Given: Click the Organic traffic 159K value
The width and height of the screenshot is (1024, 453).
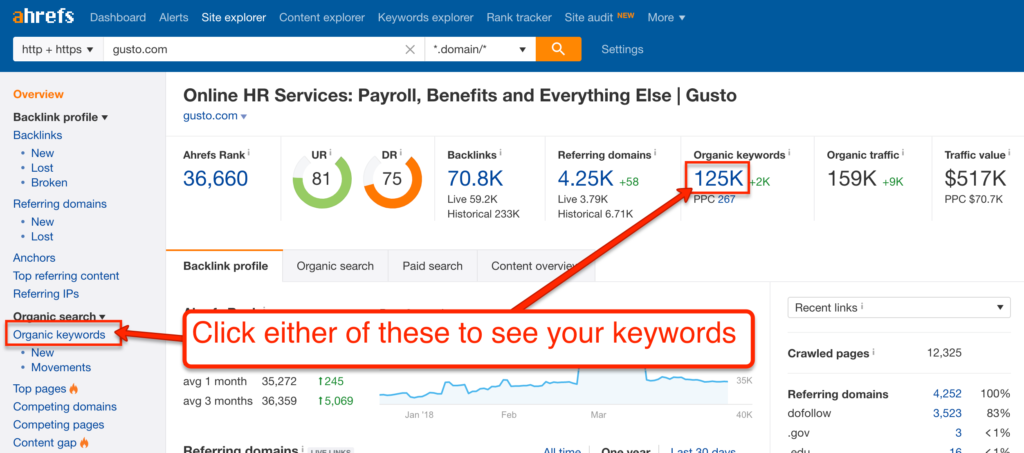Looking at the screenshot, I should click(851, 179).
